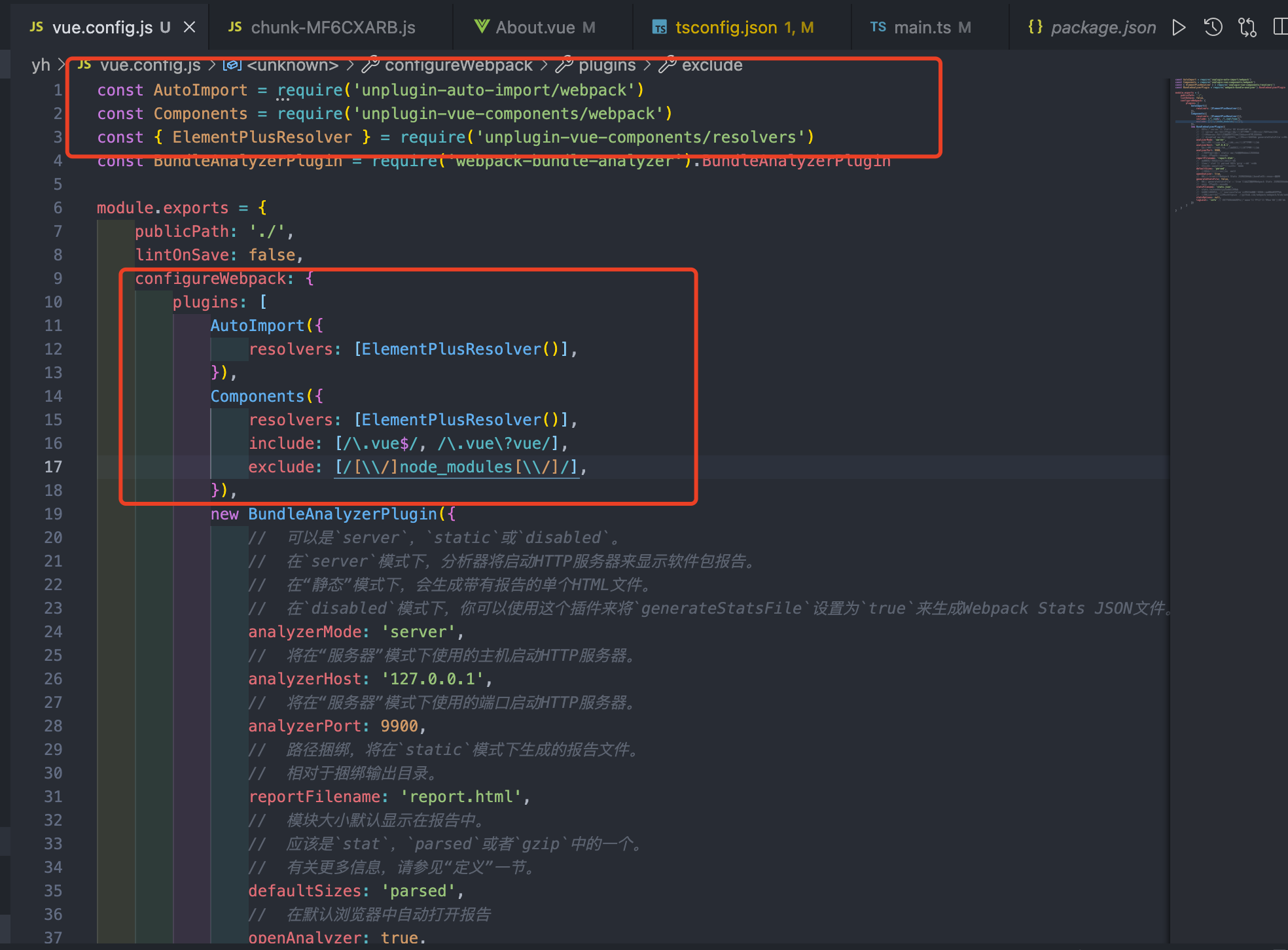Click the wrench icon before configureWebpack breadcrumb

click(x=370, y=65)
